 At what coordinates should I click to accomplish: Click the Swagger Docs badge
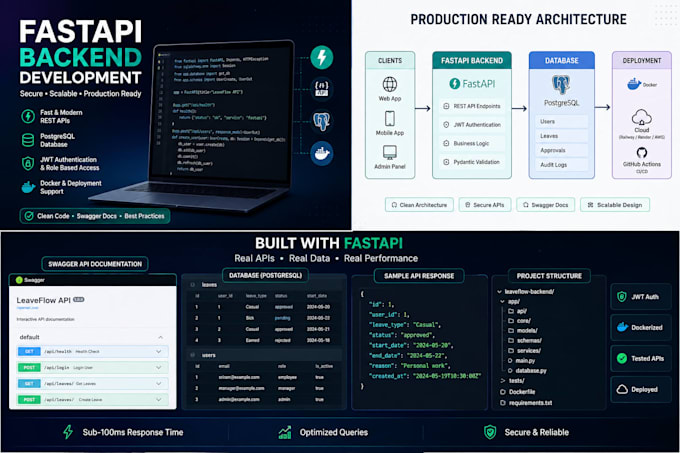point(546,205)
